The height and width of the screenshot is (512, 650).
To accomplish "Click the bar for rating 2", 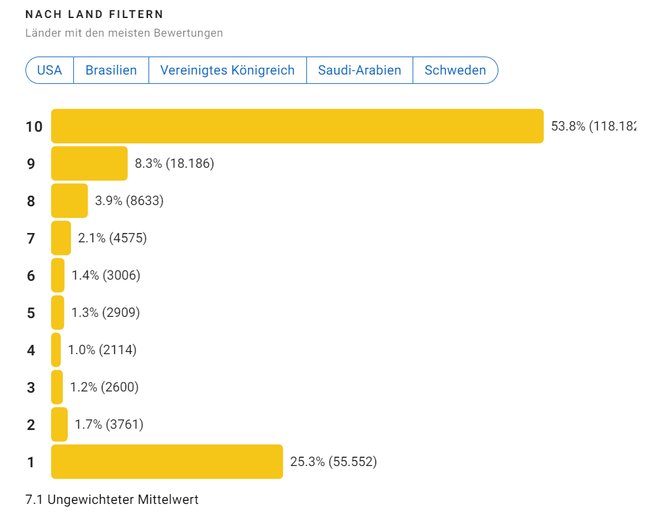I will 59,424.
